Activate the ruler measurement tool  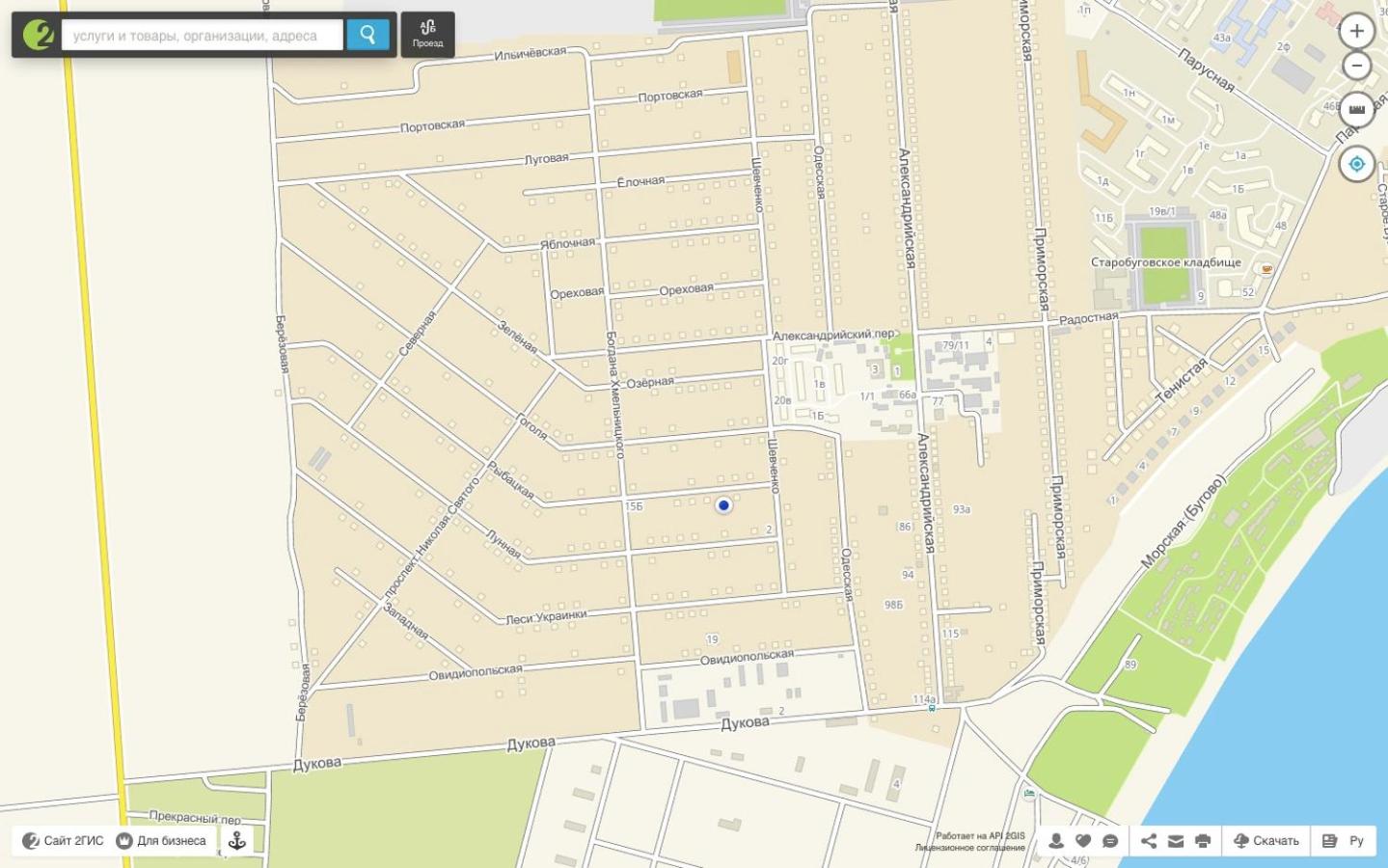(1356, 109)
